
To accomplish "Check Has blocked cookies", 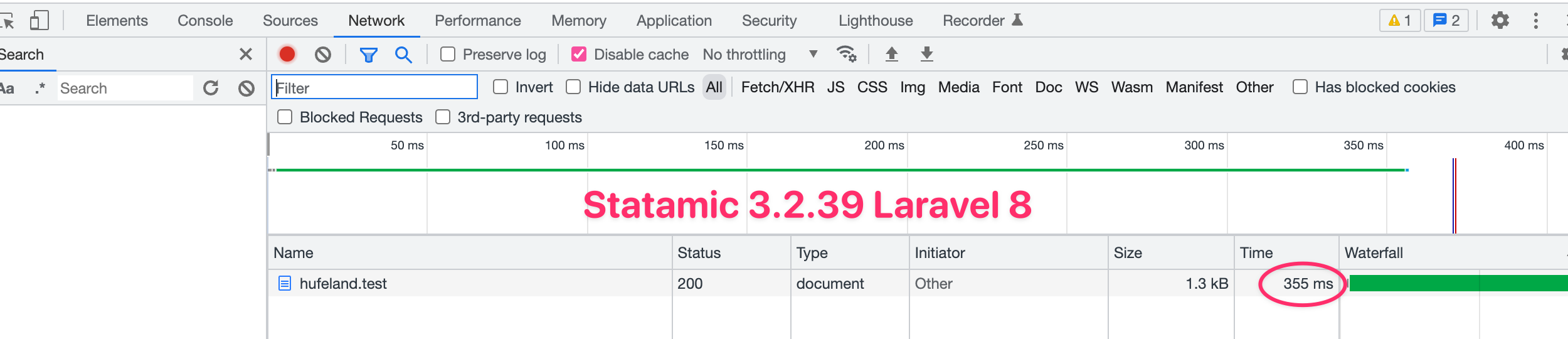I will [1300, 87].
